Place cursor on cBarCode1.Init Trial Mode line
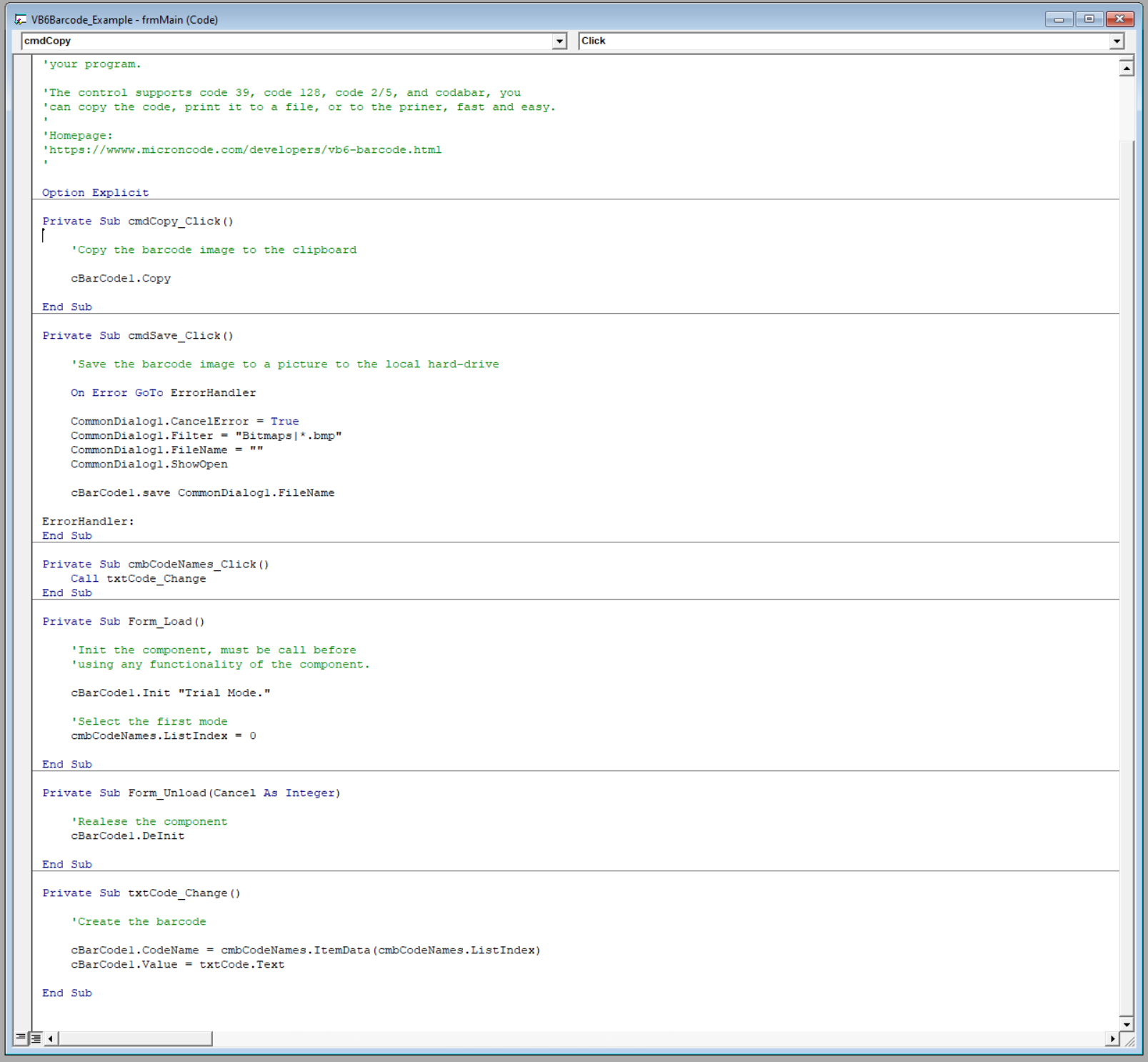The width and height of the screenshot is (1148, 1062). [169, 693]
